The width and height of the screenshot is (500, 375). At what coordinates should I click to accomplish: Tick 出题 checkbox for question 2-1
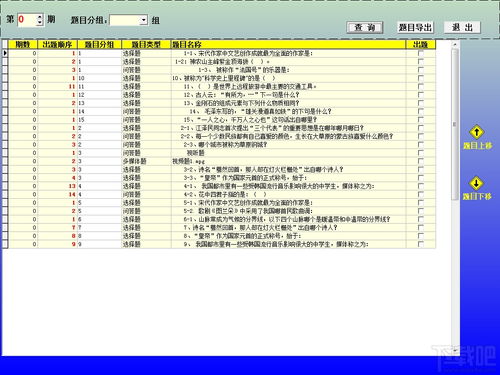[x=421, y=128]
